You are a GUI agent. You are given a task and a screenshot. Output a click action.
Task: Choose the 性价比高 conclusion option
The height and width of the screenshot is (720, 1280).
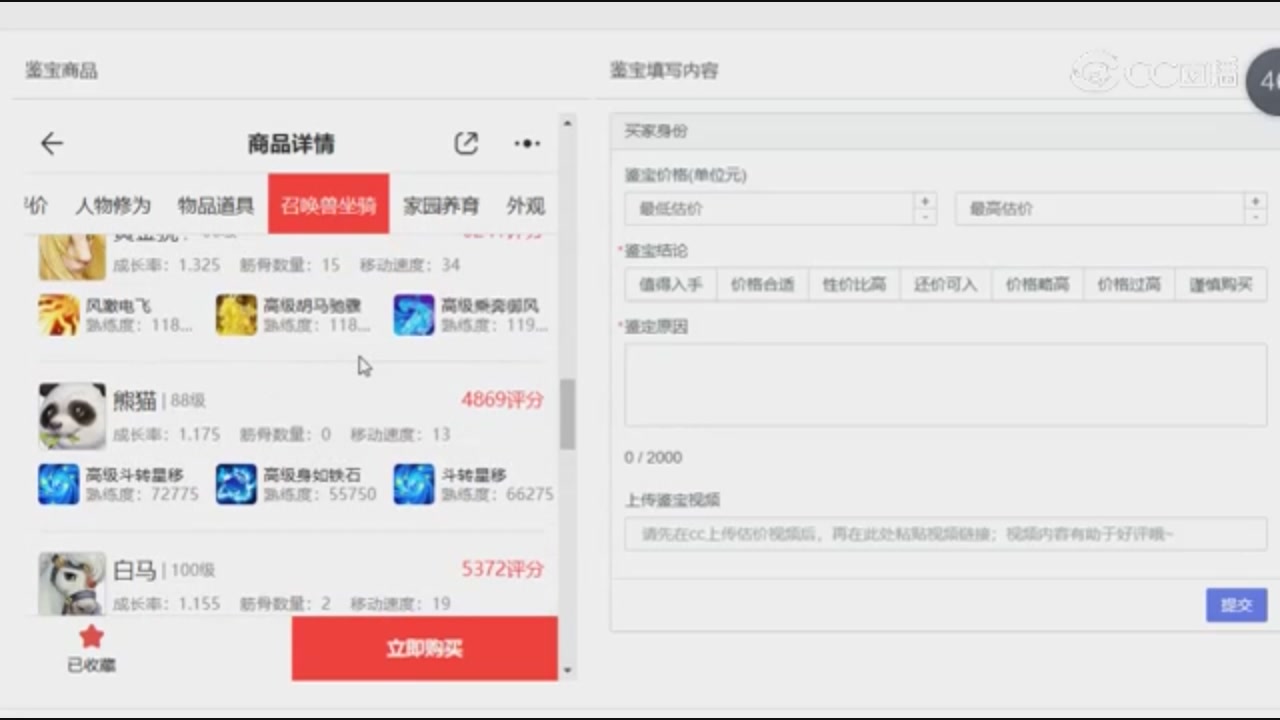click(854, 284)
